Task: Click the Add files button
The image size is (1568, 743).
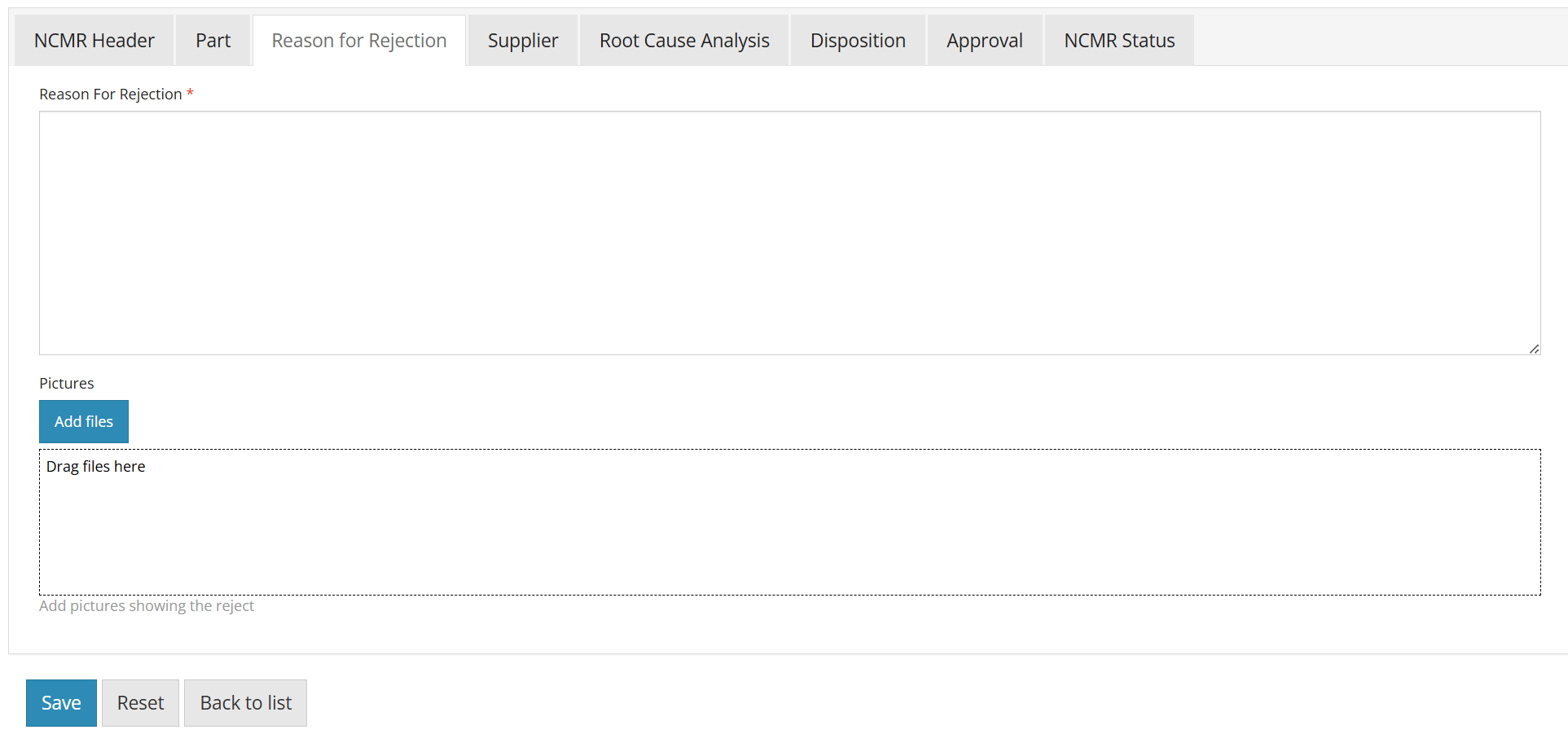Action: [x=83, y=421]
